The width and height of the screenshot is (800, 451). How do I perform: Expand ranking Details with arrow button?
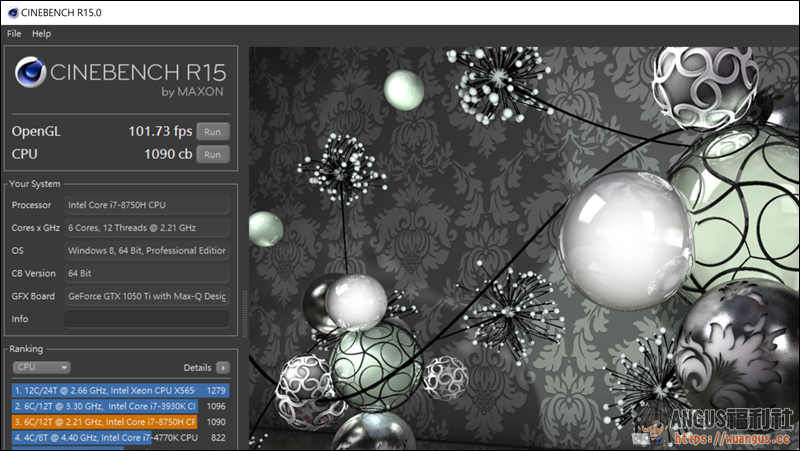click(x=223, y=367)
